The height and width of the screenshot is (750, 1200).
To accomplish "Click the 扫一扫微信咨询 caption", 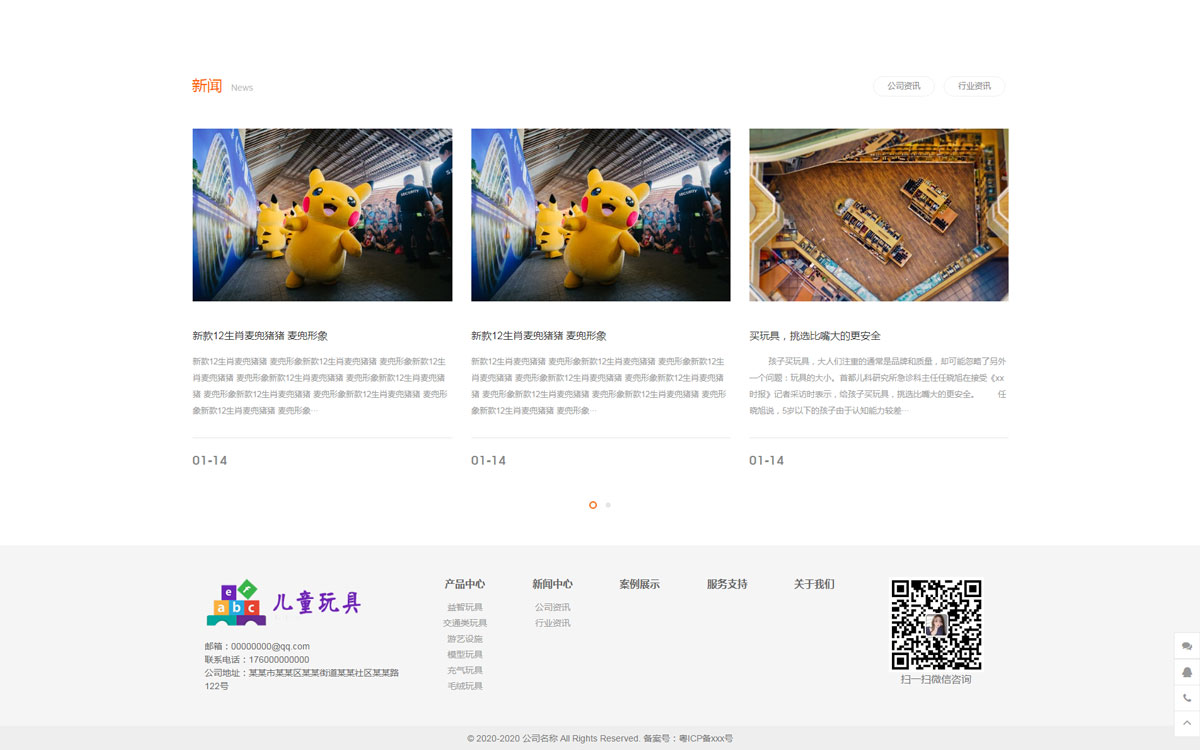I will (936, 680).
